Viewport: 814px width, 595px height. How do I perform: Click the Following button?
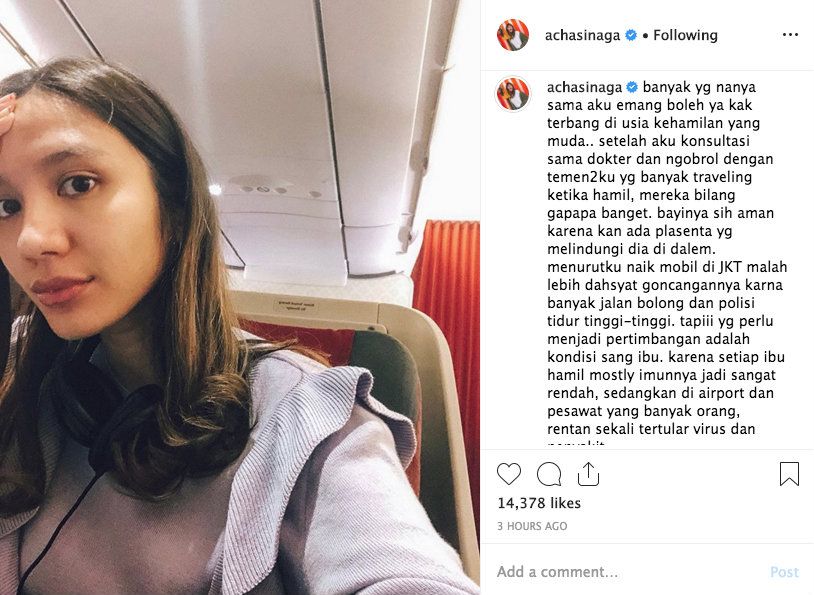tap(685, 35)
